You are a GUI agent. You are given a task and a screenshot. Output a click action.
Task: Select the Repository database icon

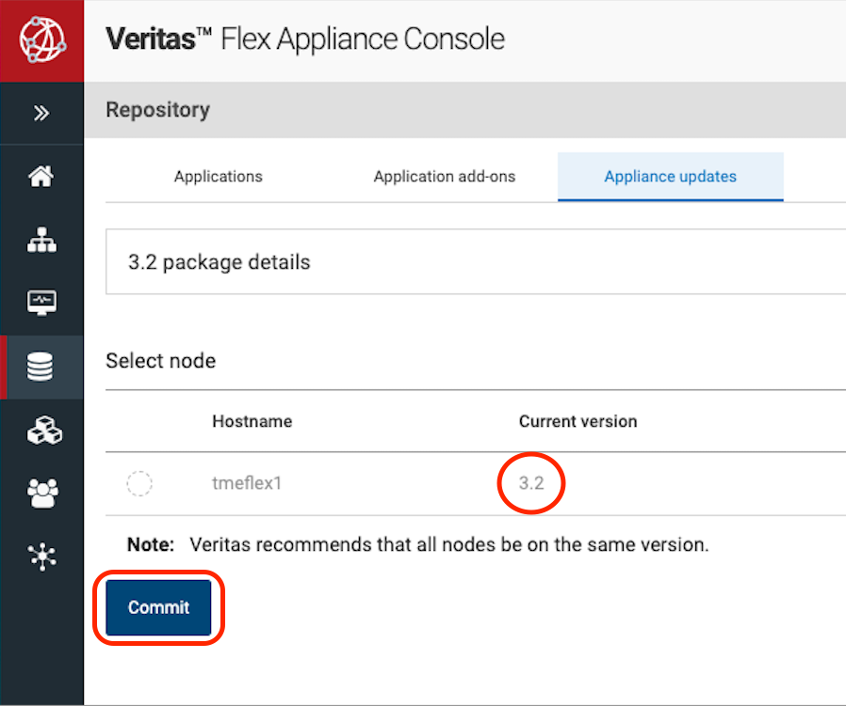(x=41, y=367)
